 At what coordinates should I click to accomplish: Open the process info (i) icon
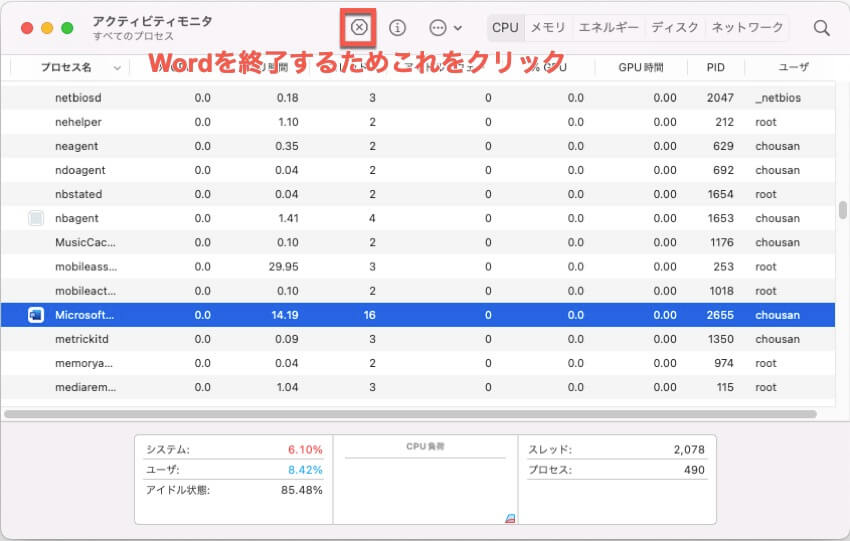tap(397, 27)
